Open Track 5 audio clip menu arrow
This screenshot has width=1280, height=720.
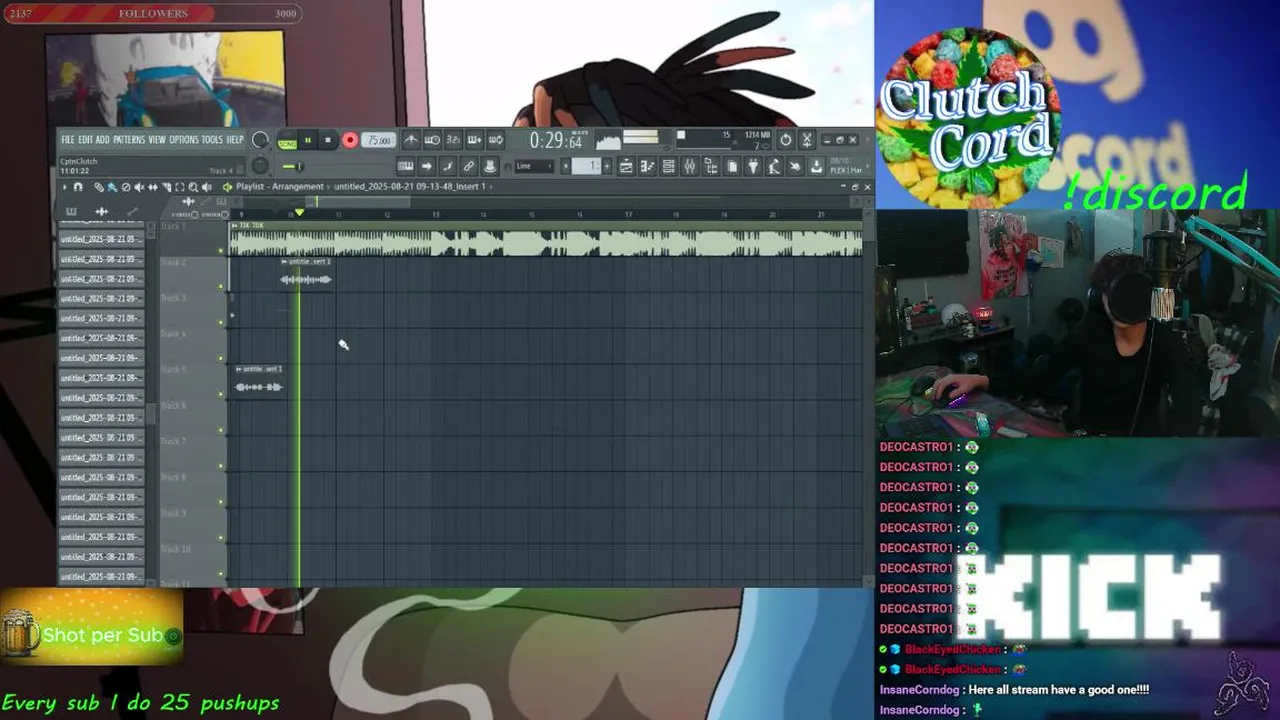click(x=238, y=369)
